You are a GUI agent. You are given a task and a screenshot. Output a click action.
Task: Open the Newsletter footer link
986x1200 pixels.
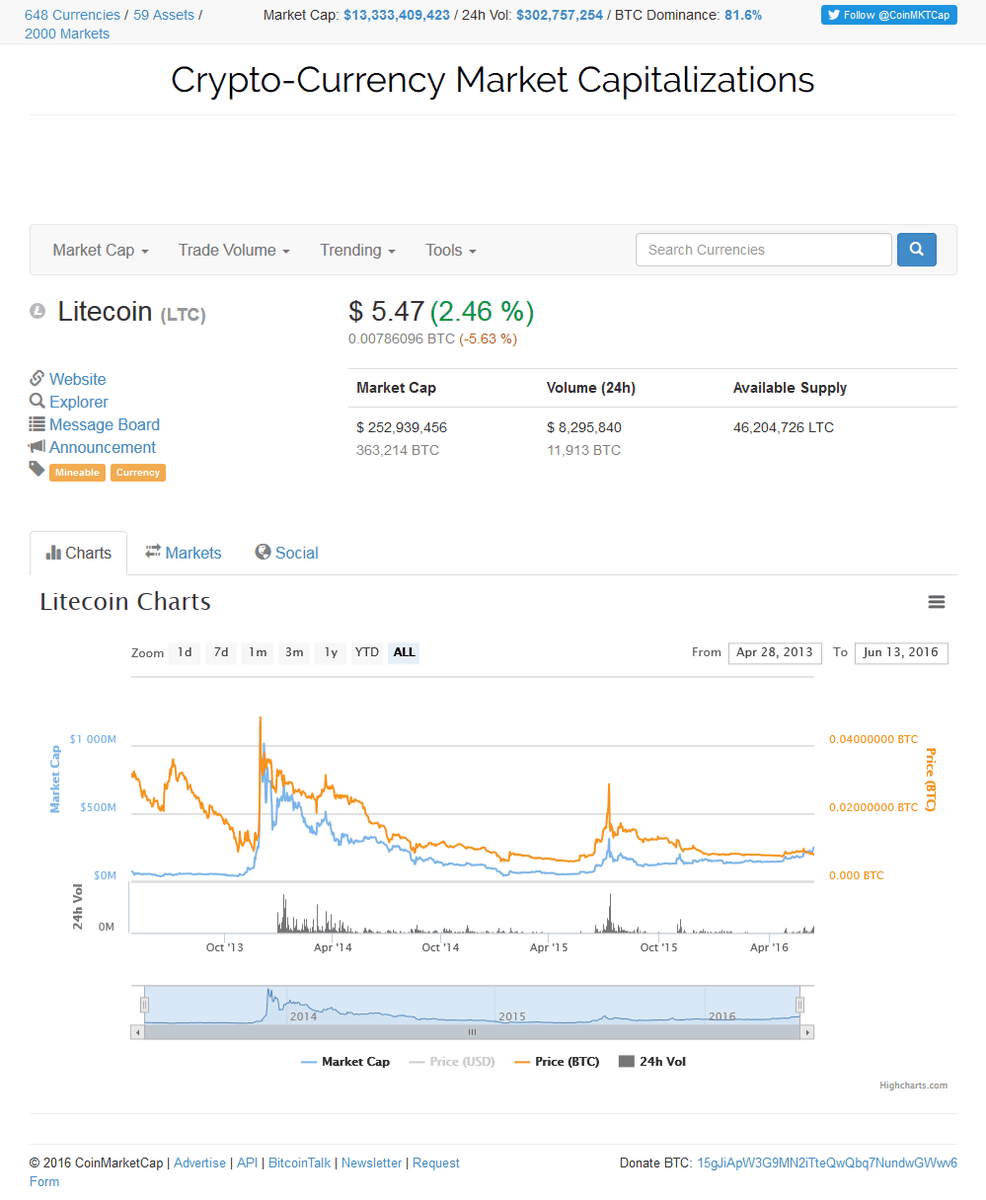pyautogui.click(x=372, y=1163)
